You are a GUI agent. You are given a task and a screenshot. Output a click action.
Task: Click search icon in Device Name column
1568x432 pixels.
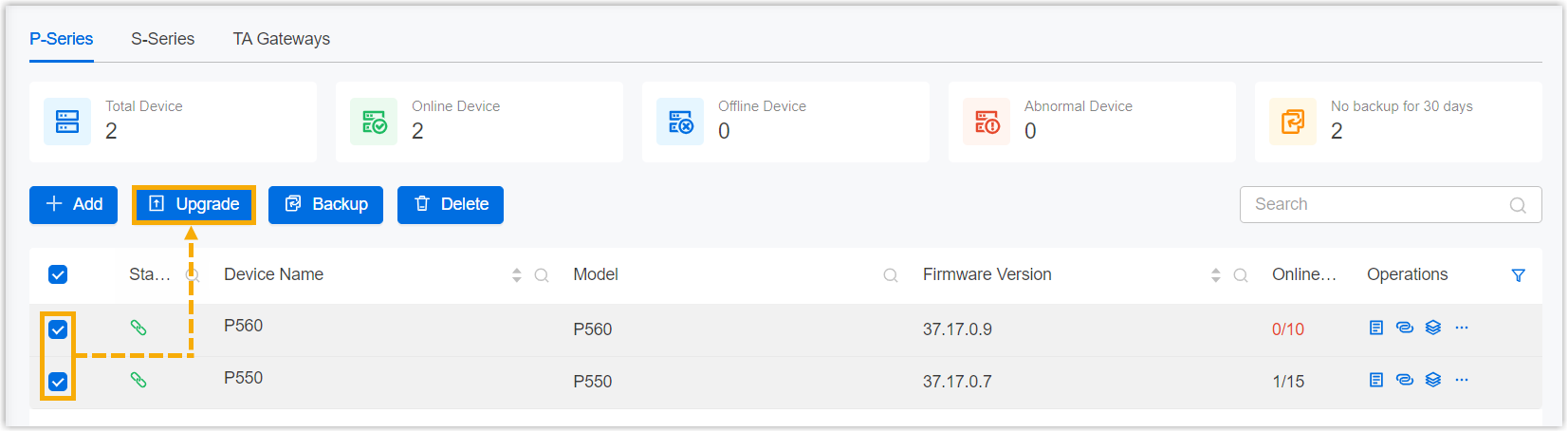pyautogui.click(x=542, y=275)
